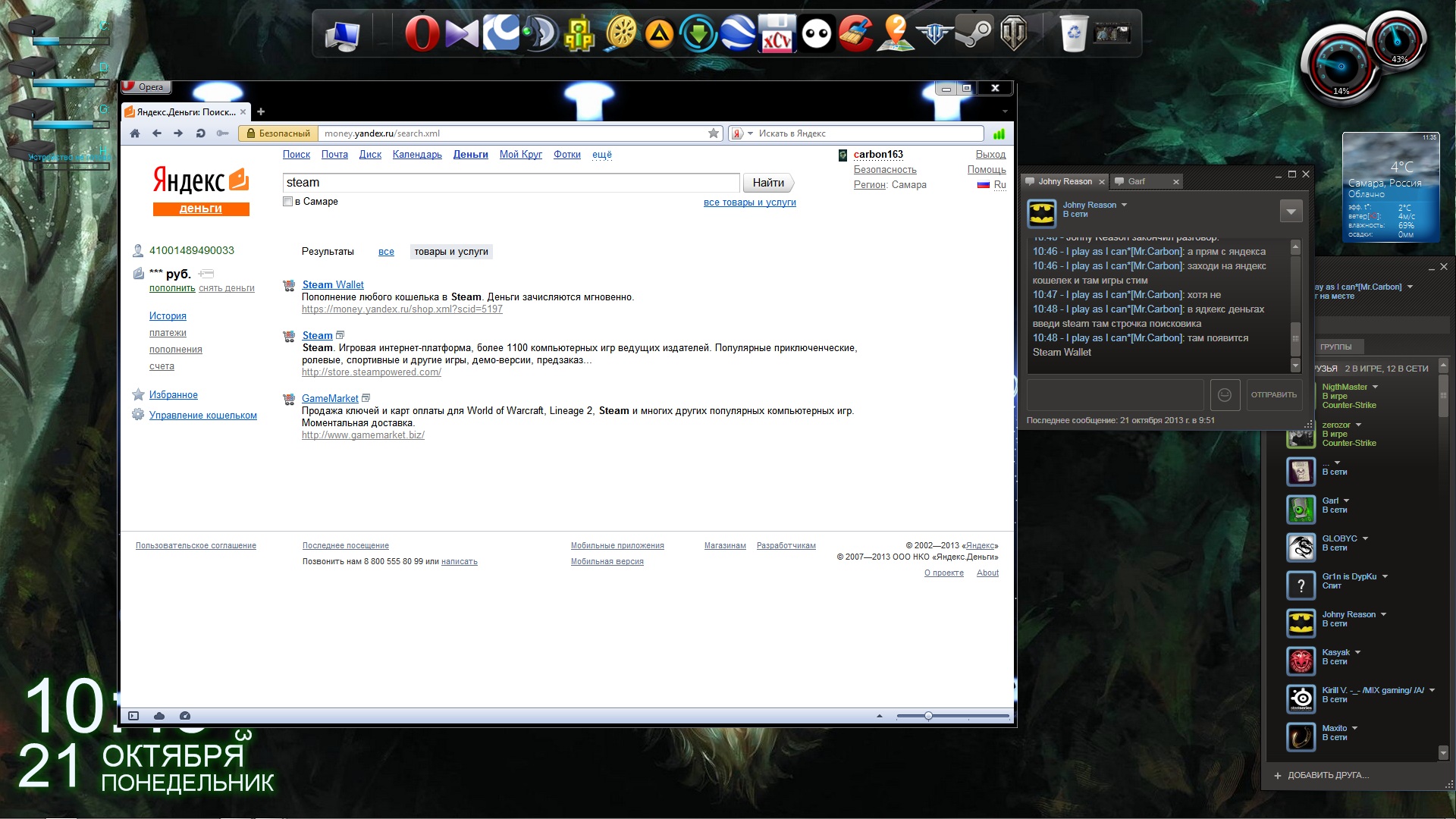Screen dimensions: 1456x819
Task: Open the large arrow dropdown in chat window
Action: [1291, 211]
